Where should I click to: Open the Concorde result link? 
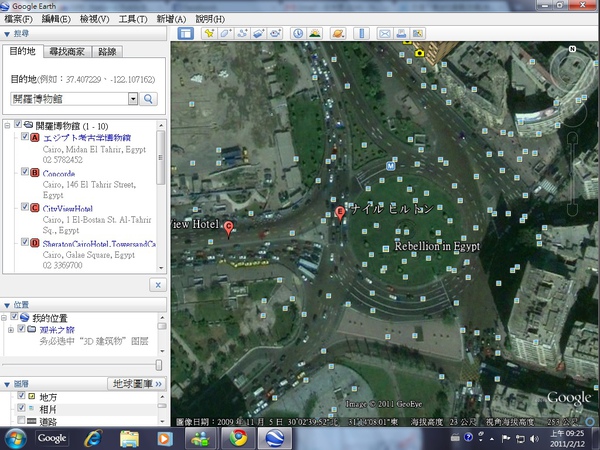coord(59,173)
